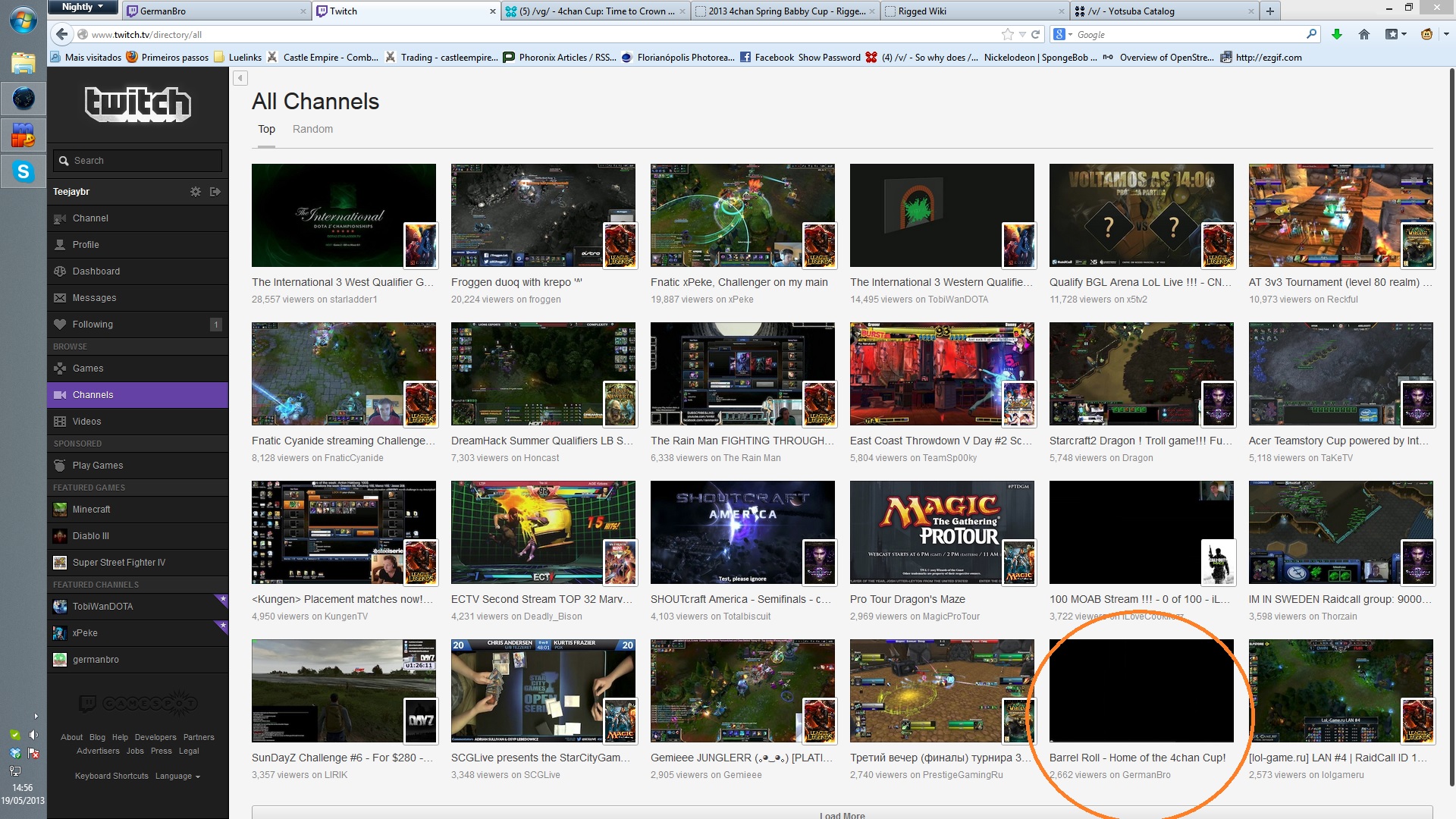The image size is (1456, 819).
Task: Open account settings gear next to Teejaybr
Action: (x=196, y=192)
